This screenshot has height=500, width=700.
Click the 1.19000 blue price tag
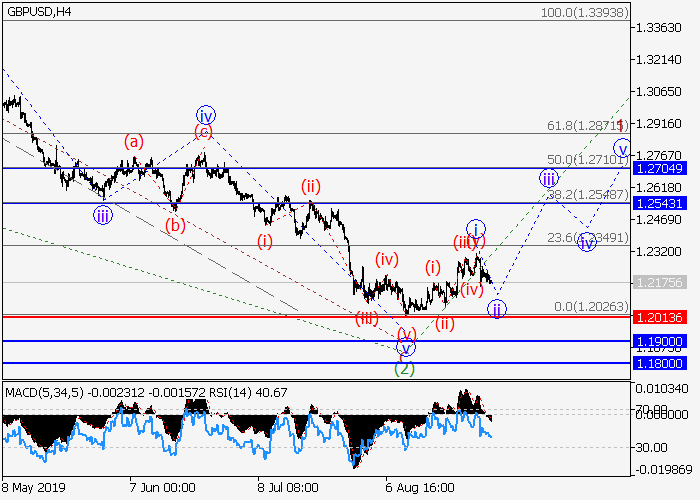(x=658, y=341)
